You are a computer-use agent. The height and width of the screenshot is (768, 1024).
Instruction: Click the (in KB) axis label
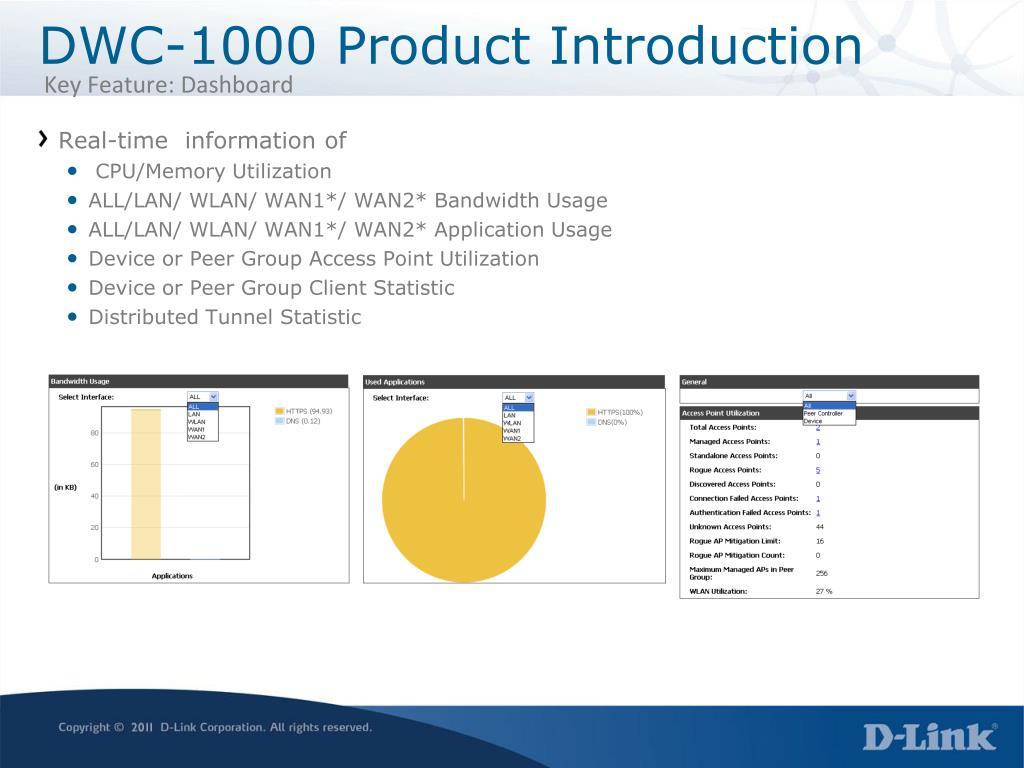65,487
